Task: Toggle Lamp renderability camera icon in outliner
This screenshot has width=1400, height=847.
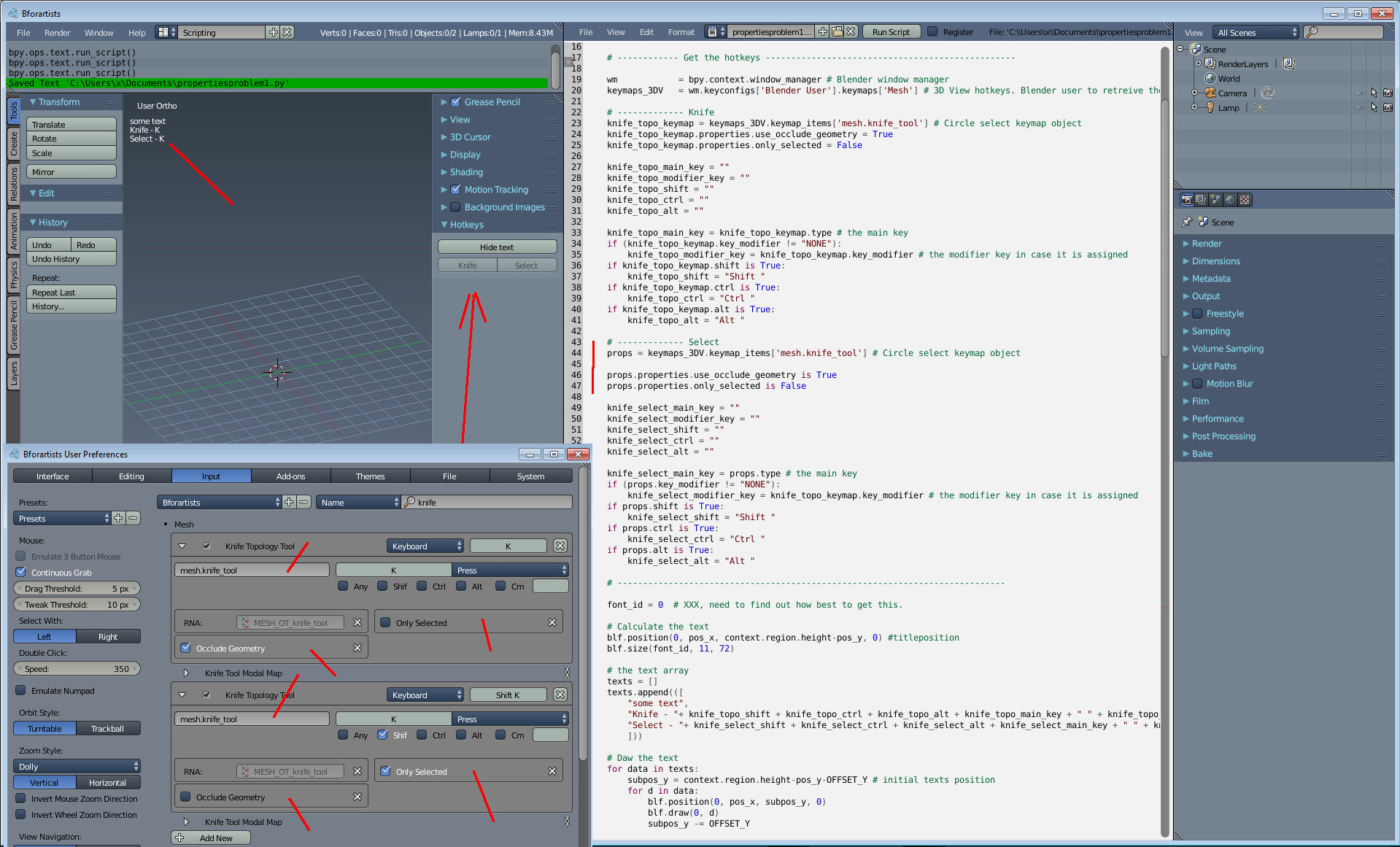Action: coord(1388,108)
